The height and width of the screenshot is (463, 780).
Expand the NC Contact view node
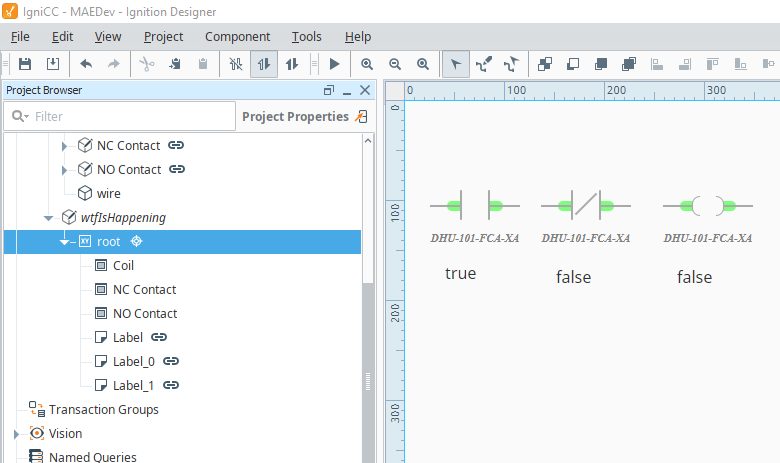pyautogui.click(x=64, y=146)
